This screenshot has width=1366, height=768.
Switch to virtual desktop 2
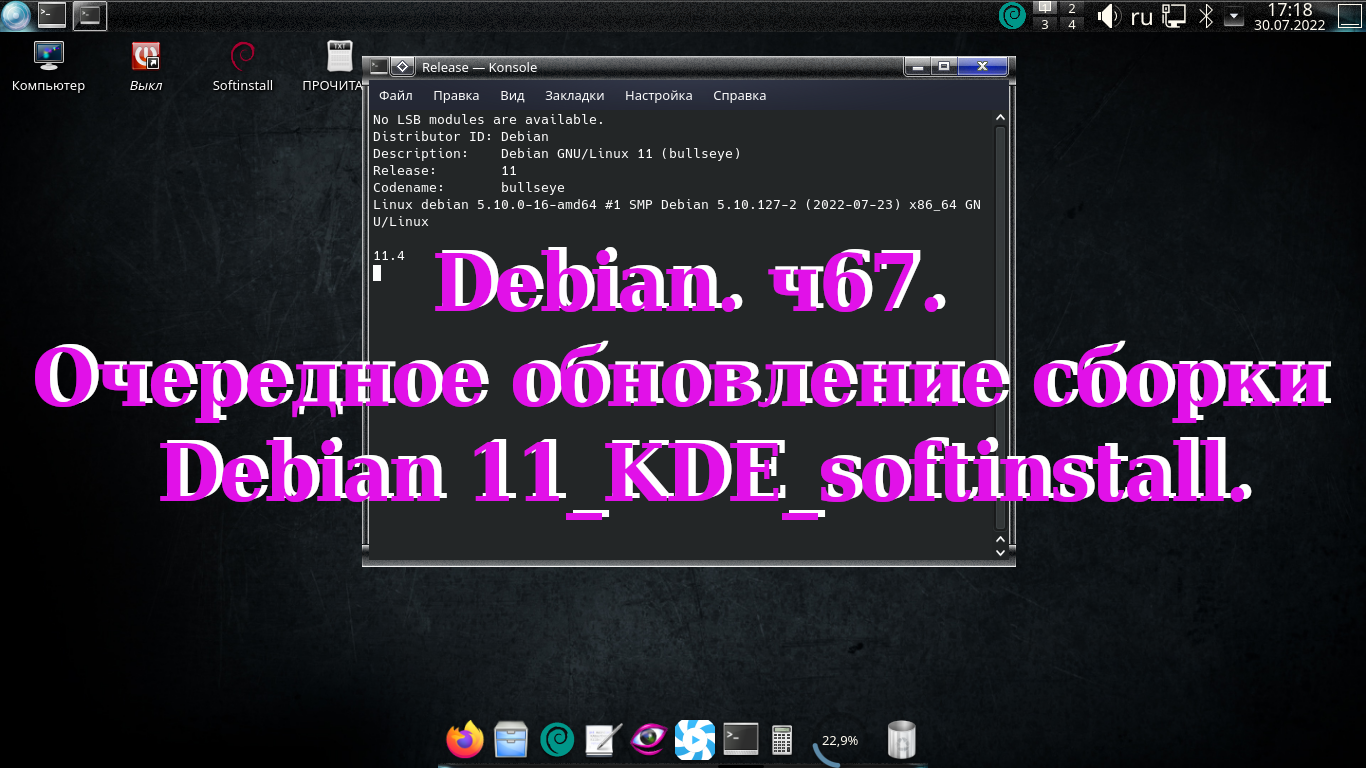click(x=1072, y=8)
